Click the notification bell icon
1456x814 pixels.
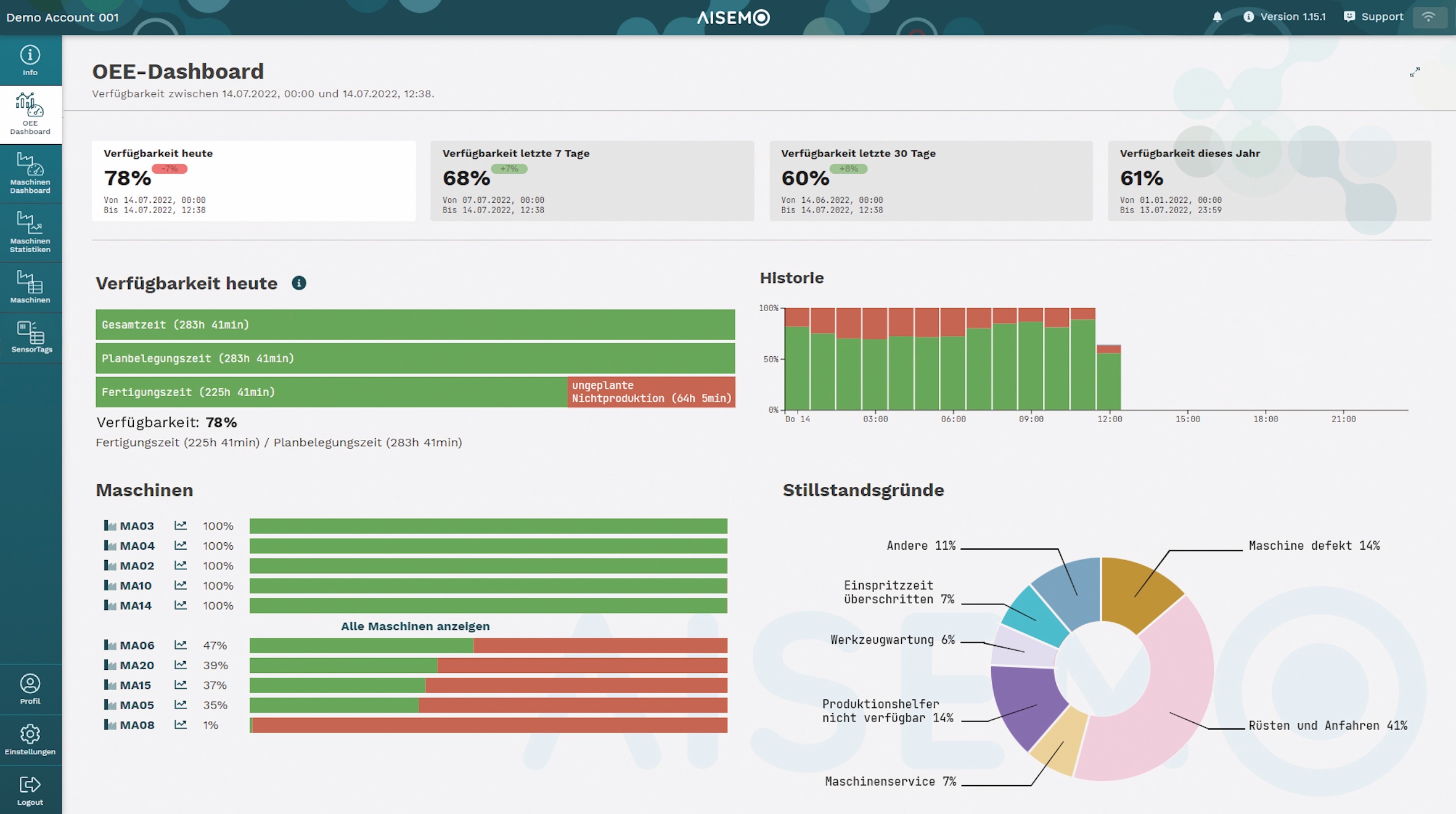point(1217,17)
